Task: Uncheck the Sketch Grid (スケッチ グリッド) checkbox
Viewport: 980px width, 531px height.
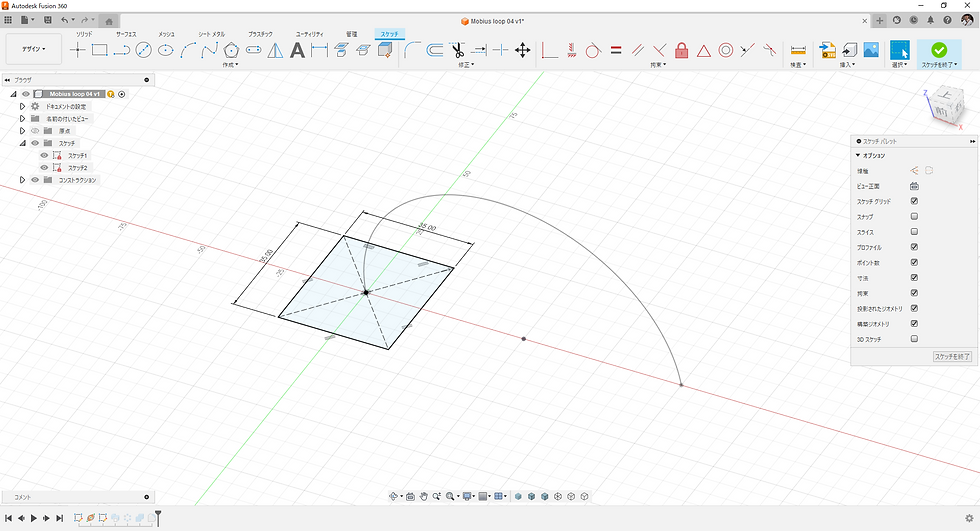Action: [914, 201]
